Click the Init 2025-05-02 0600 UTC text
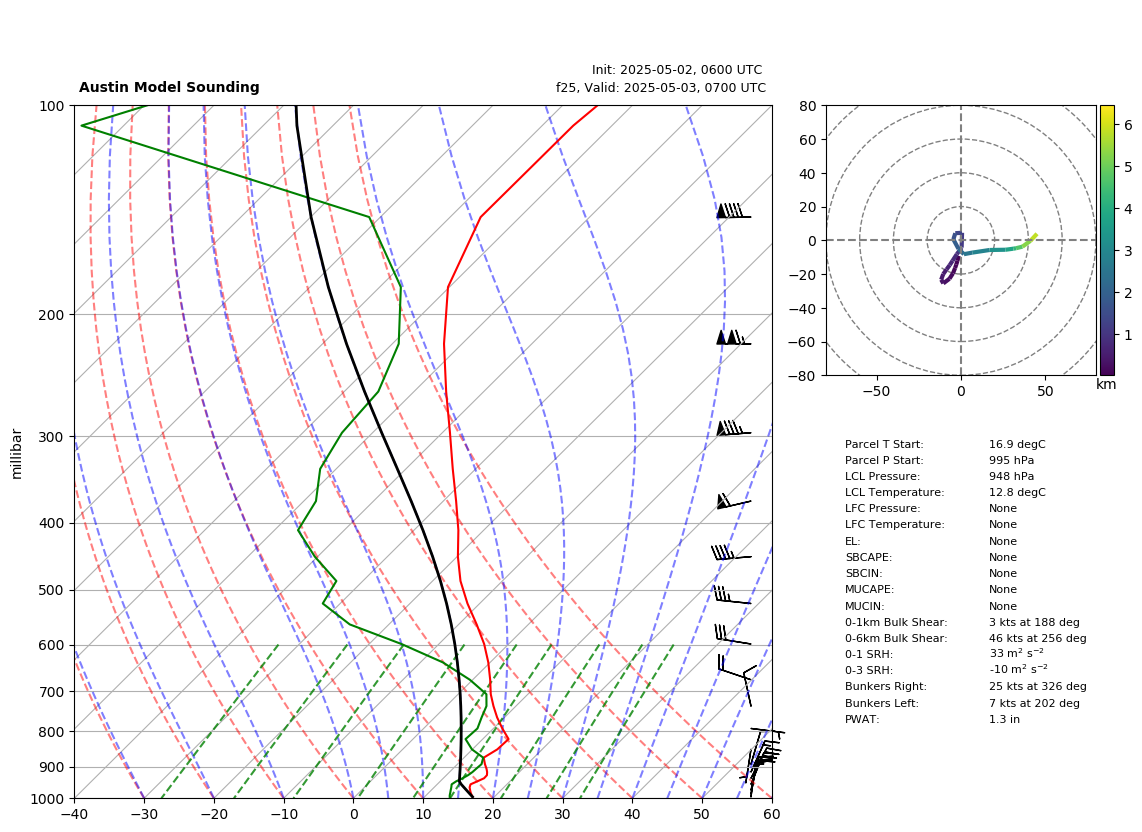The width and height of the screenshot is (1142, 832). 677,70
